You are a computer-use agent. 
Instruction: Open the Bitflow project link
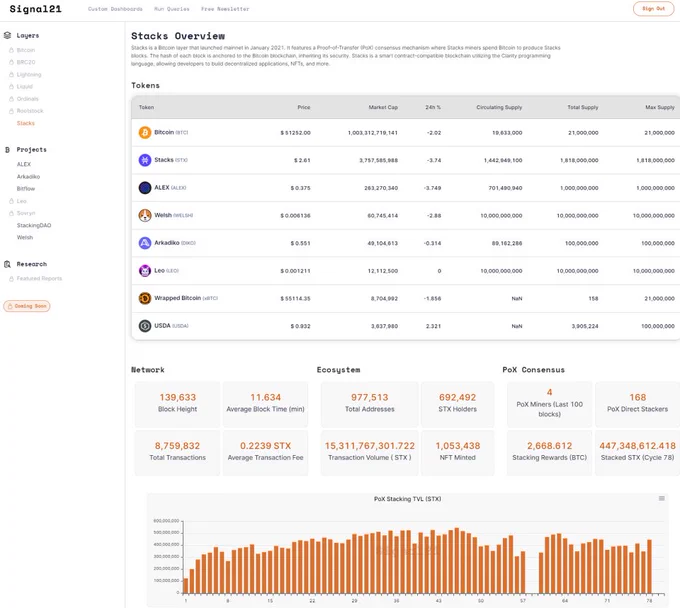tap(26, 189)
